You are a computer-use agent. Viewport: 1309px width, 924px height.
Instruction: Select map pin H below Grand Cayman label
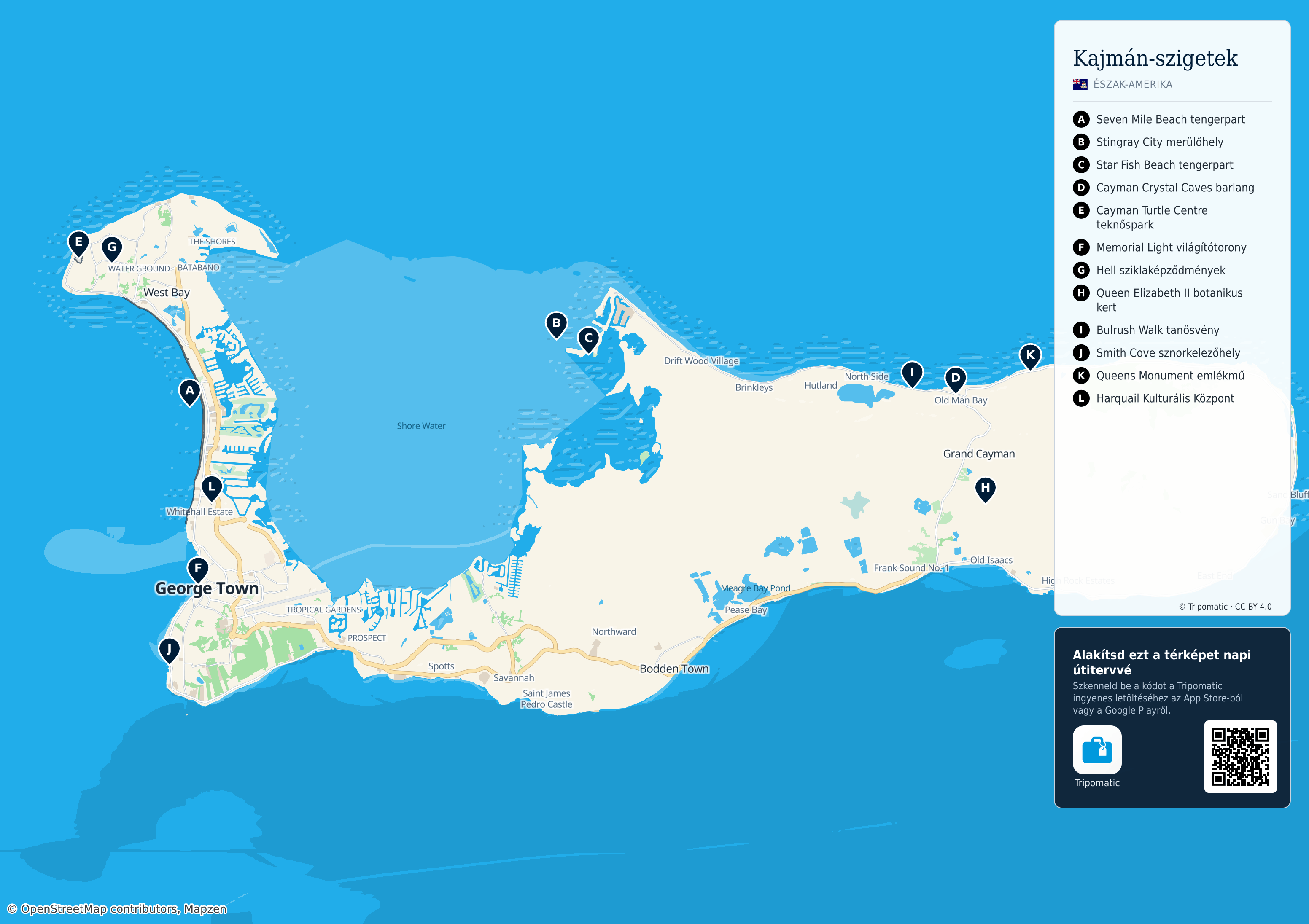(x=985, y=490)
